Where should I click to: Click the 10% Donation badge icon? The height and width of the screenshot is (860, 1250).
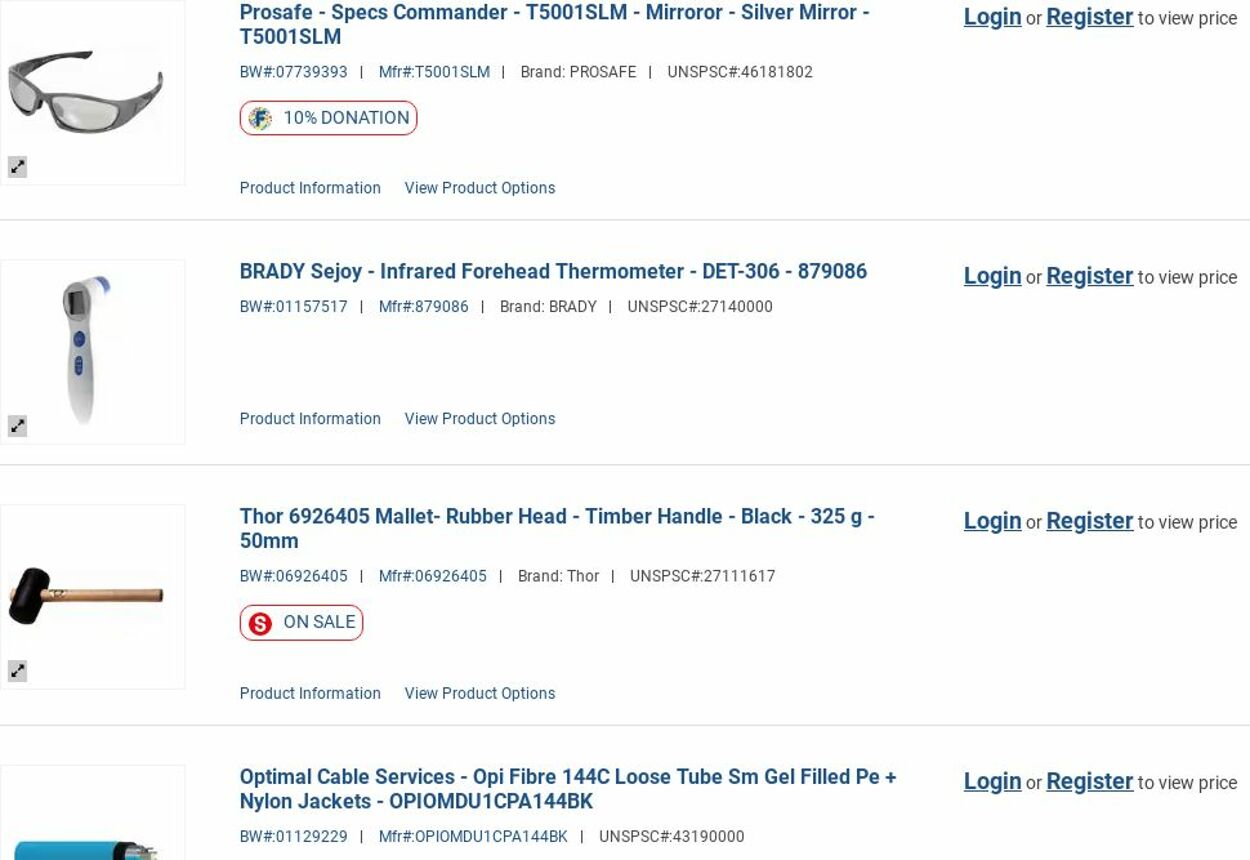tap(260, 119)
